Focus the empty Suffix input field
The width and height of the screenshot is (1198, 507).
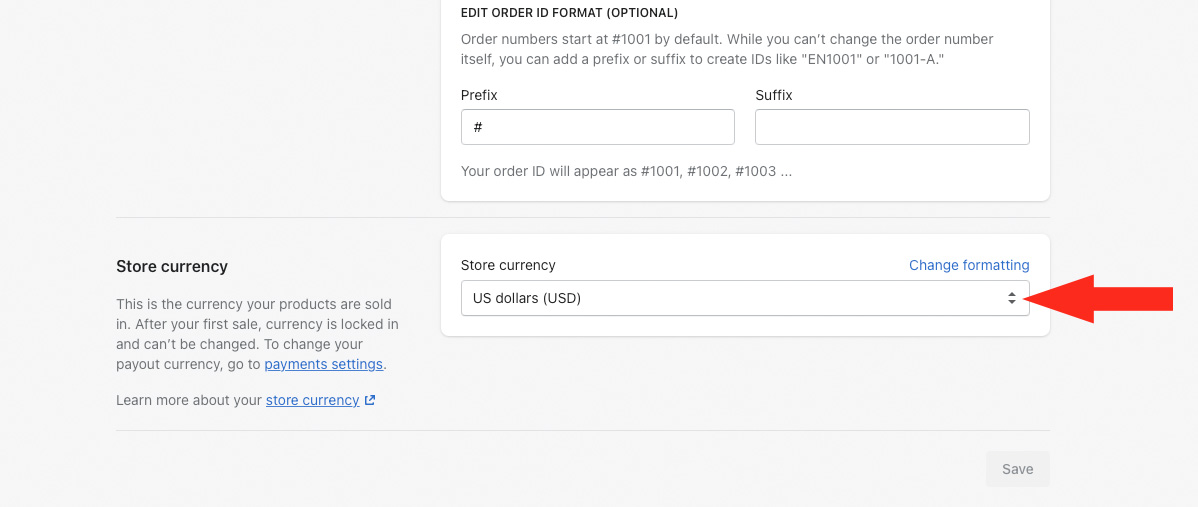tap(892, 127)
